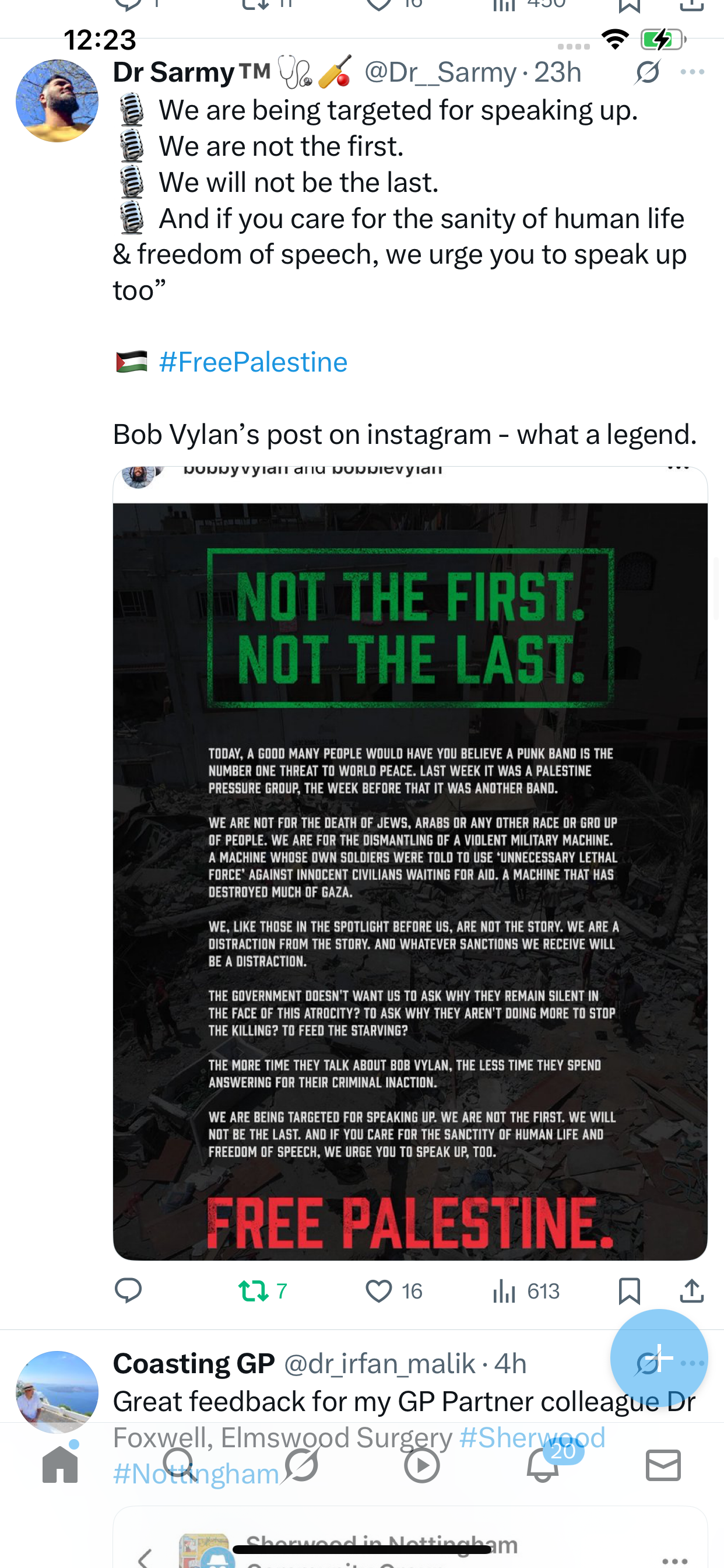Tap the #FreePalestine hashtag link
Image resolution: width=724 pixels, height=1568 pixels.
(253, 362)
